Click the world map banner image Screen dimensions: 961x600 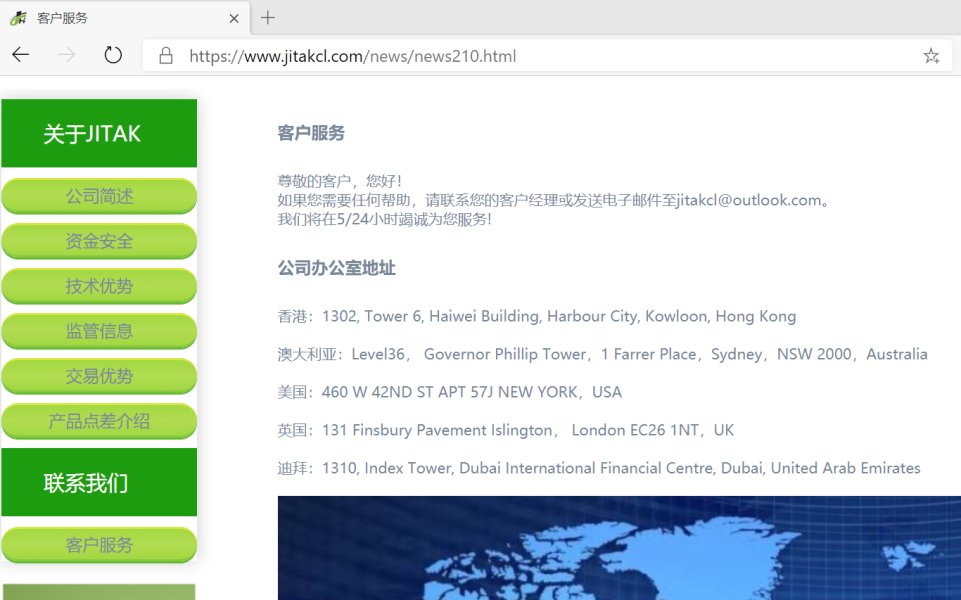tap(619, 548)
